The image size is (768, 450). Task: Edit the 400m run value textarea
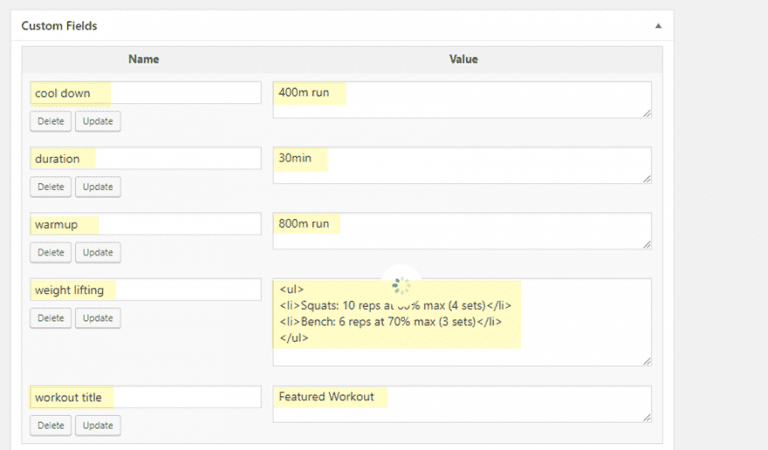point(461,99)
